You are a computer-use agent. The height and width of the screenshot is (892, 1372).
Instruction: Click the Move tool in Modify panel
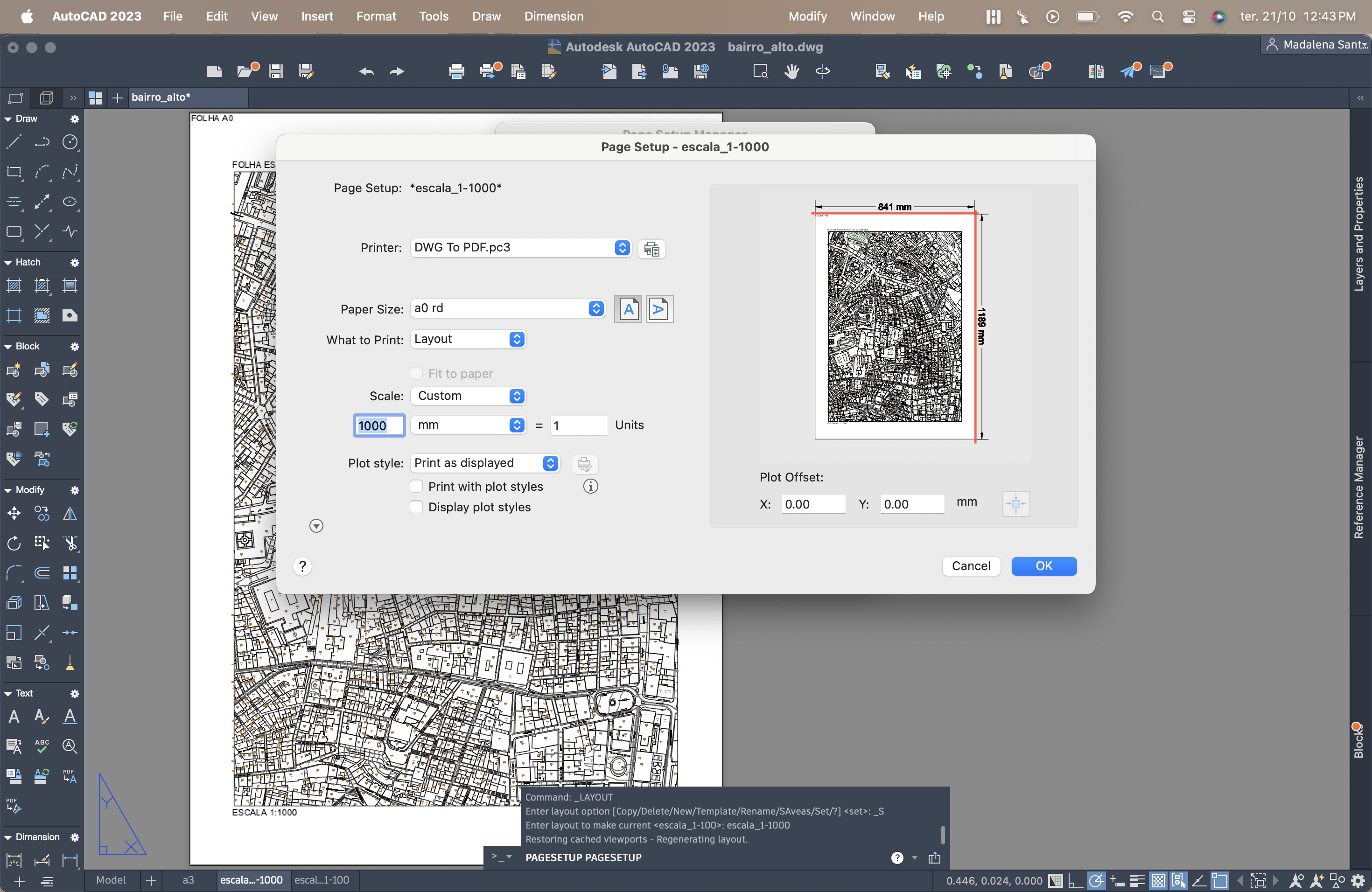click(x=14, y=513)
